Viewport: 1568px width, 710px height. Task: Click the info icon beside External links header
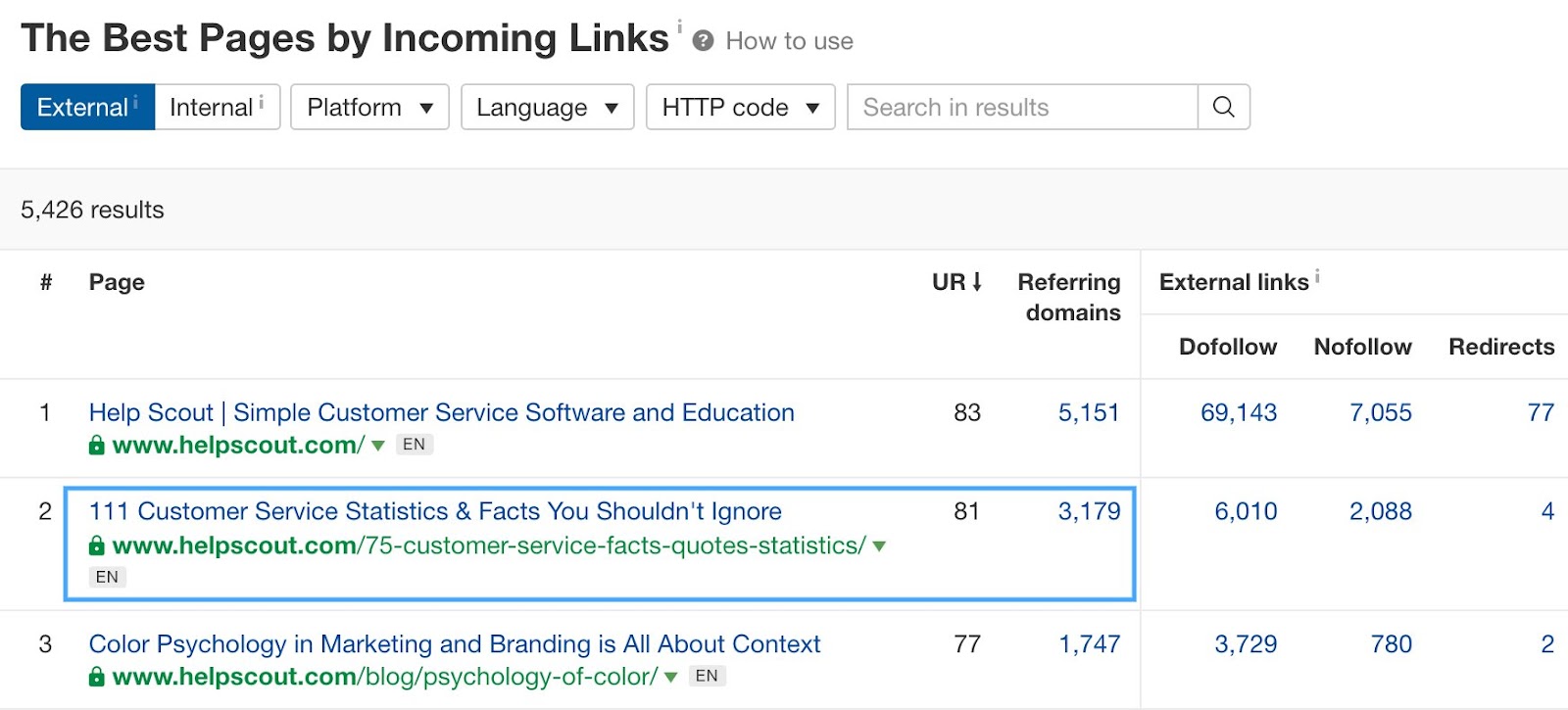[x=1317, y=276]
